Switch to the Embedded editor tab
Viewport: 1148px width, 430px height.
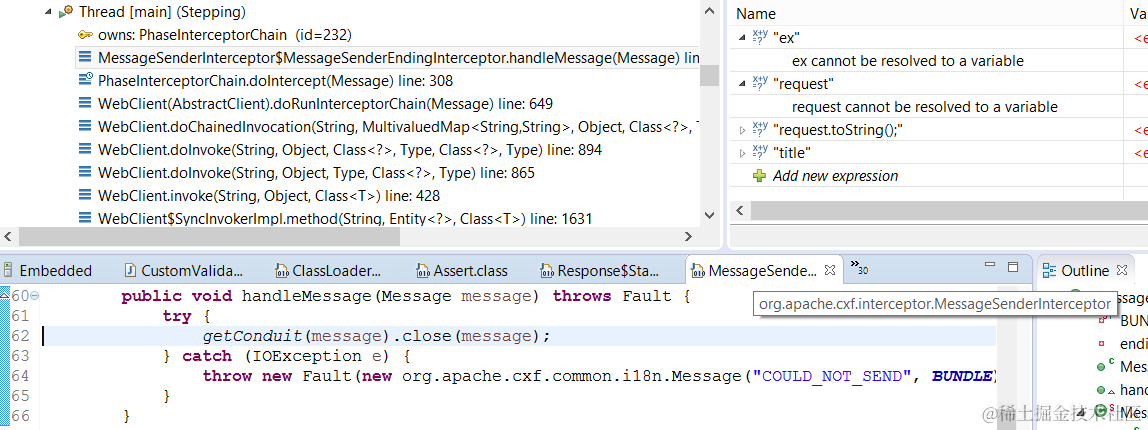[47, 270]
